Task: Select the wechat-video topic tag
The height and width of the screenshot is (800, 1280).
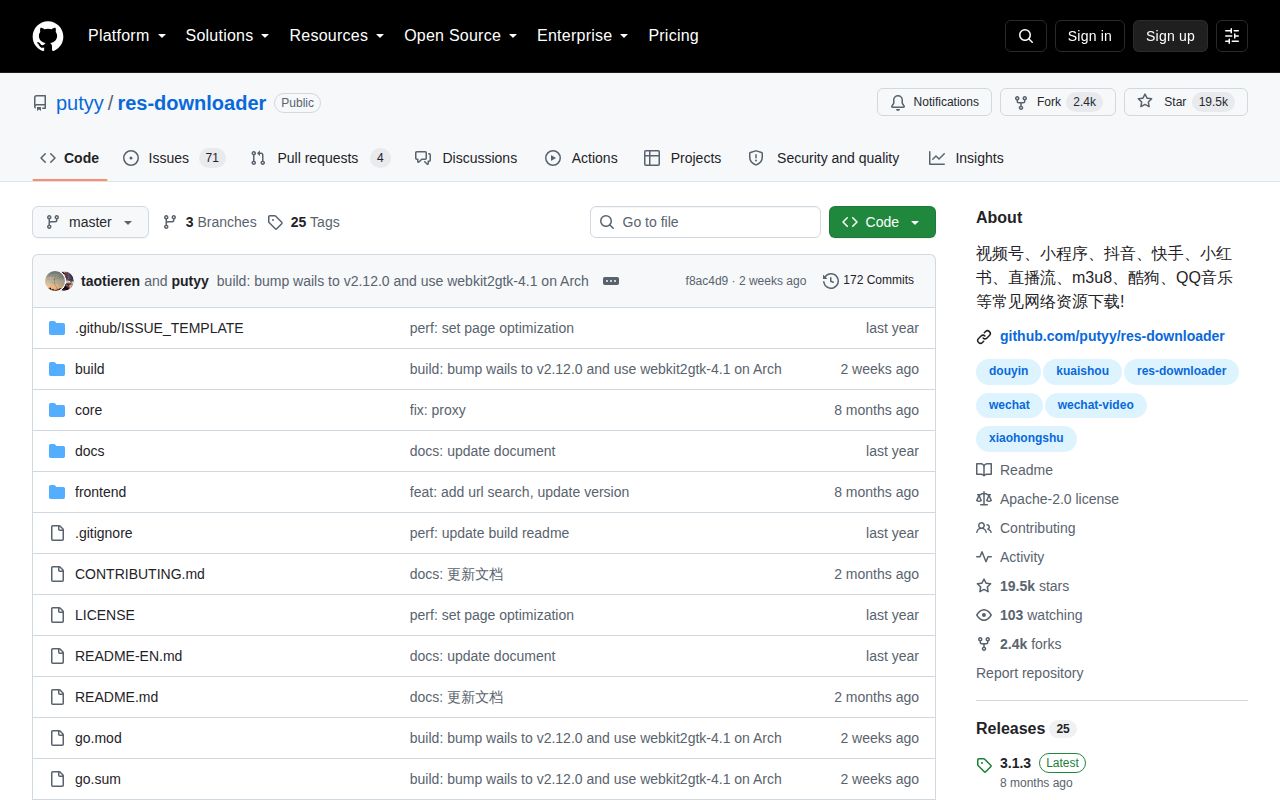Action: coord(1096,405)
